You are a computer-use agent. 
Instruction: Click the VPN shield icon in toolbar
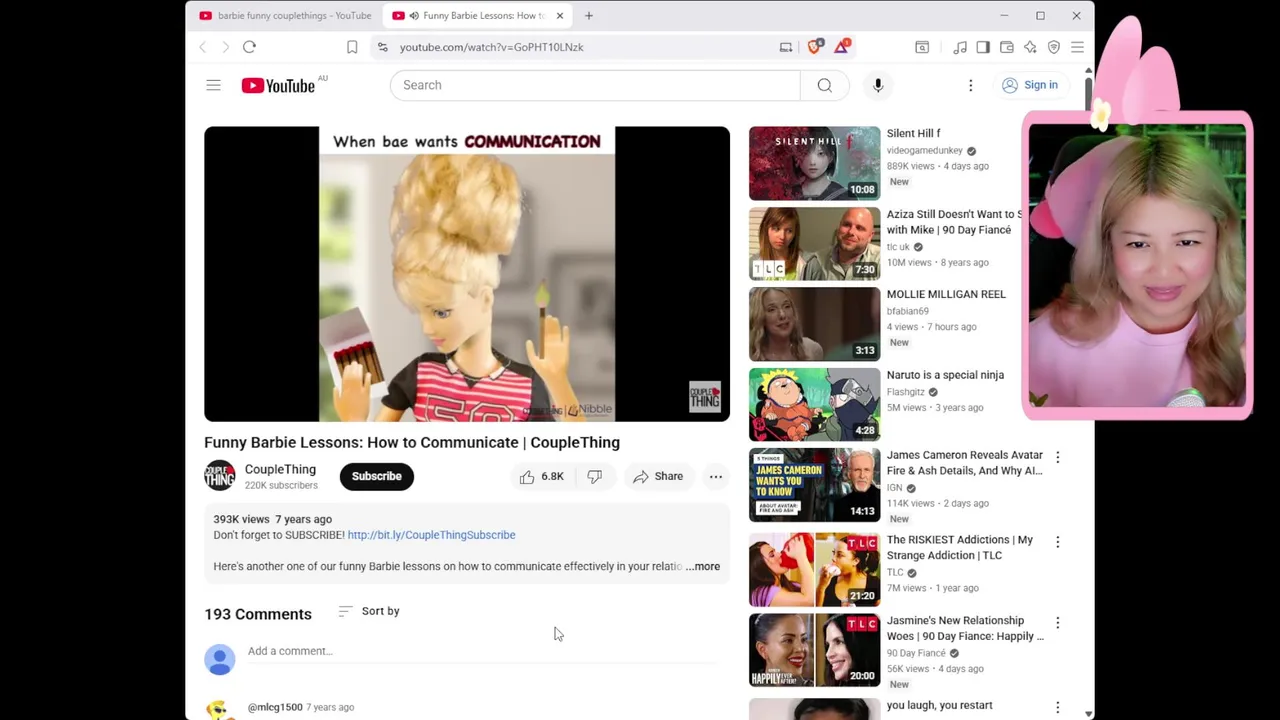[1054, 47]
